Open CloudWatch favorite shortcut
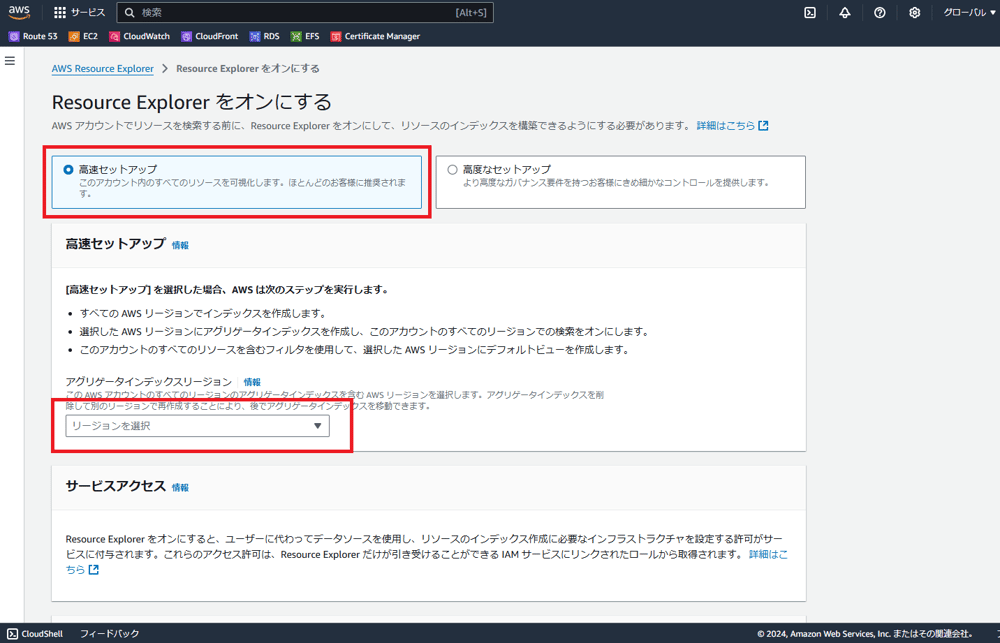 (140, 36)
